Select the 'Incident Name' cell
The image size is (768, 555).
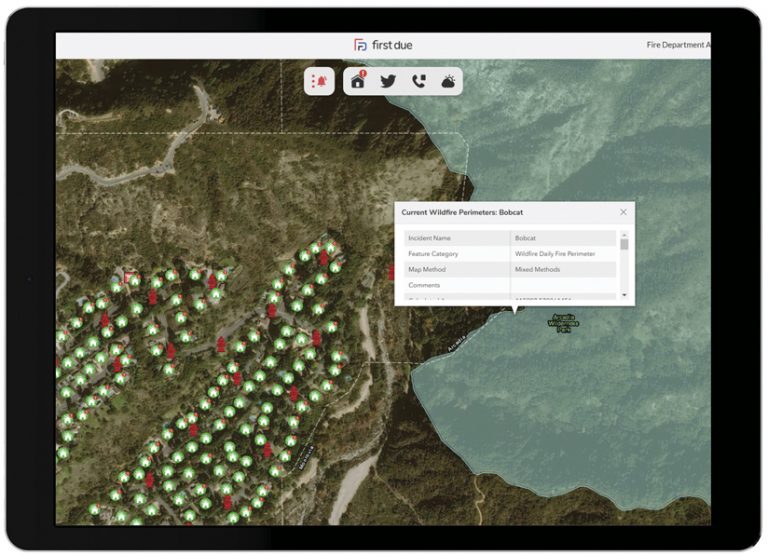[x=457, y=238]
